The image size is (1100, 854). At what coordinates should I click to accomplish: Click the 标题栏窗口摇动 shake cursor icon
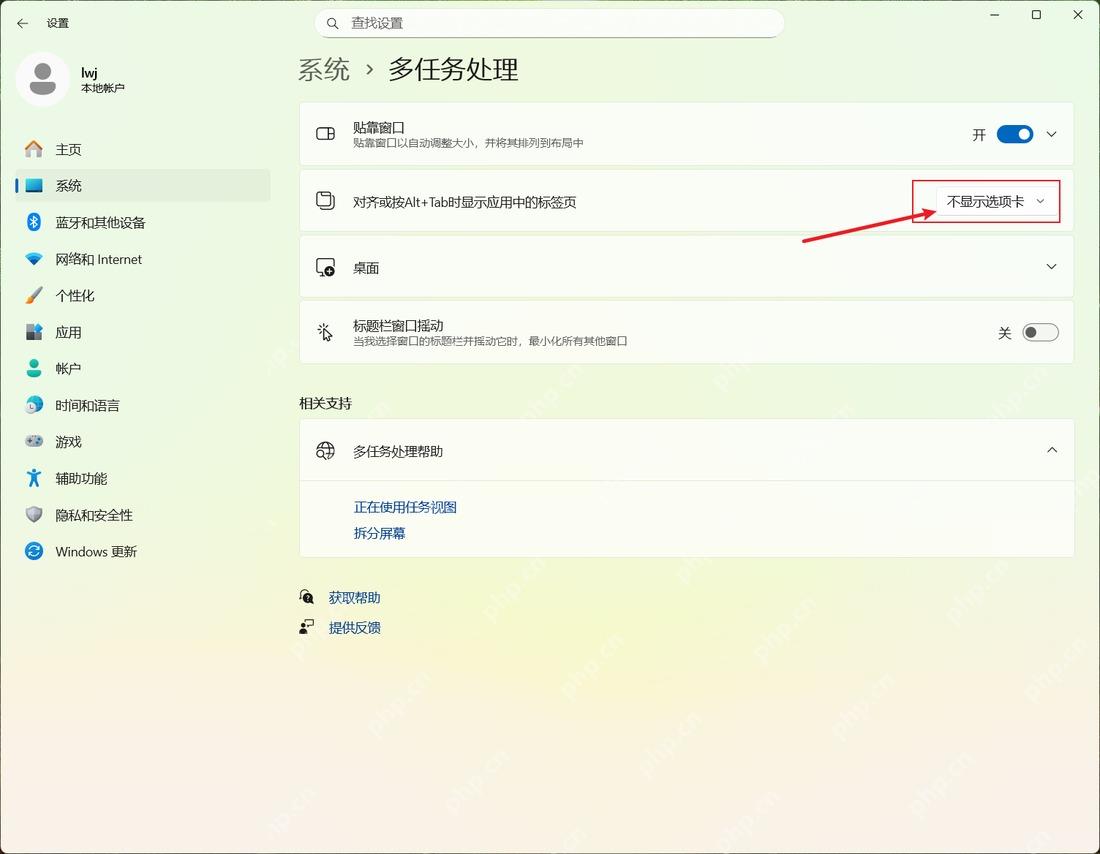coord(326,333)
